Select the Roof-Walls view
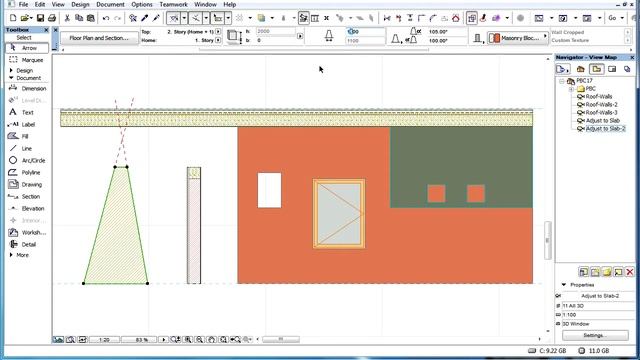 (598, 97)
